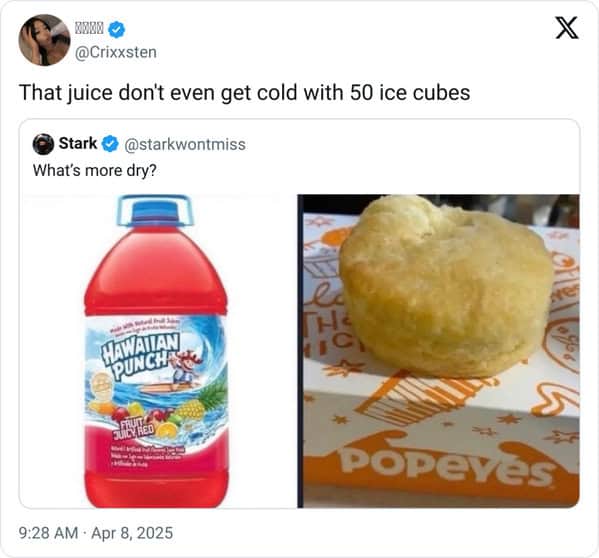The width and height of the screenshot is (599, 558).
Task: Open the quoted tweet text What's more dry?
Action: coord(95,171)
